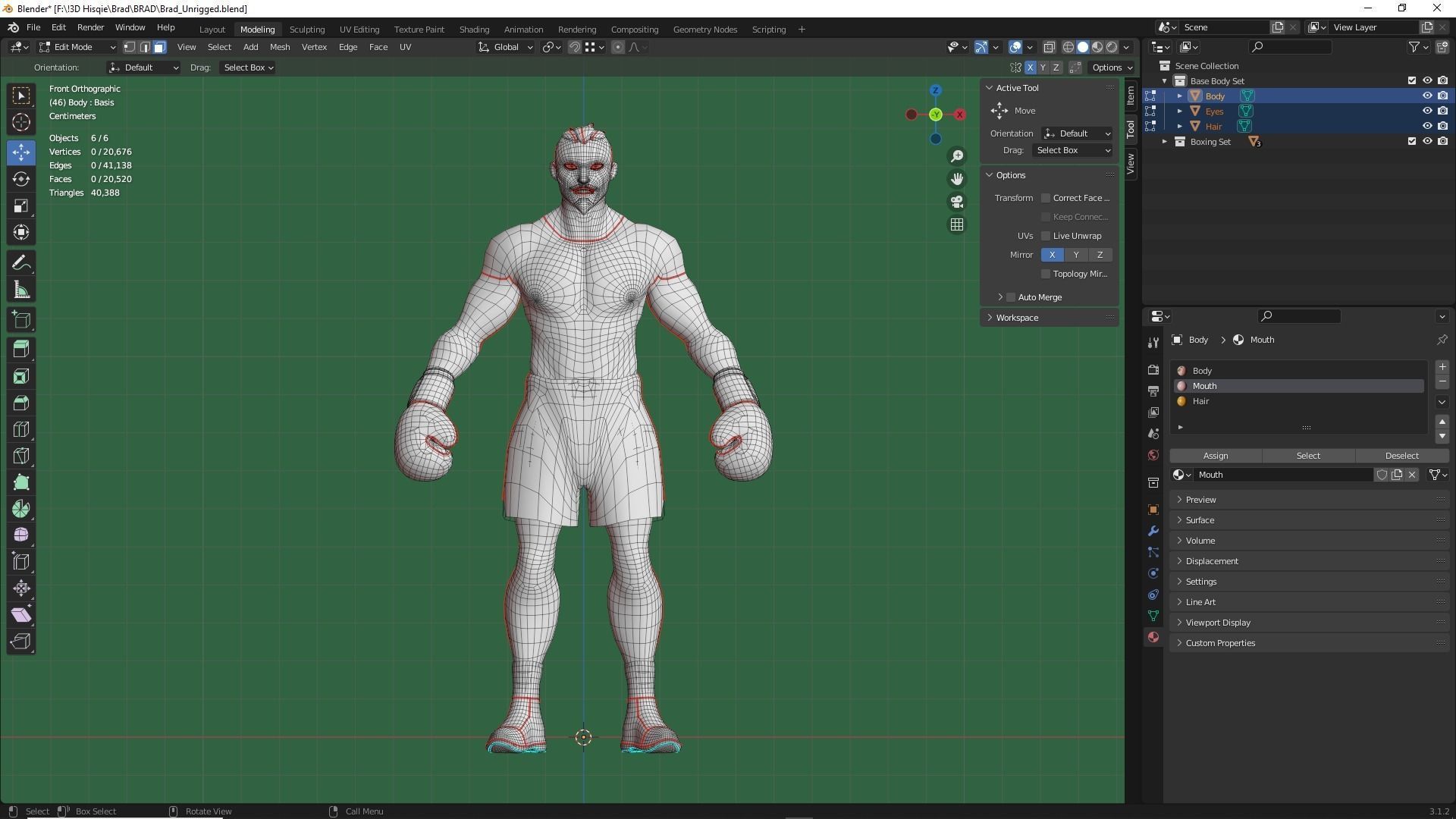
Task: Select the Knife tool
Action: pyautogui.click(x=21, y=456)
